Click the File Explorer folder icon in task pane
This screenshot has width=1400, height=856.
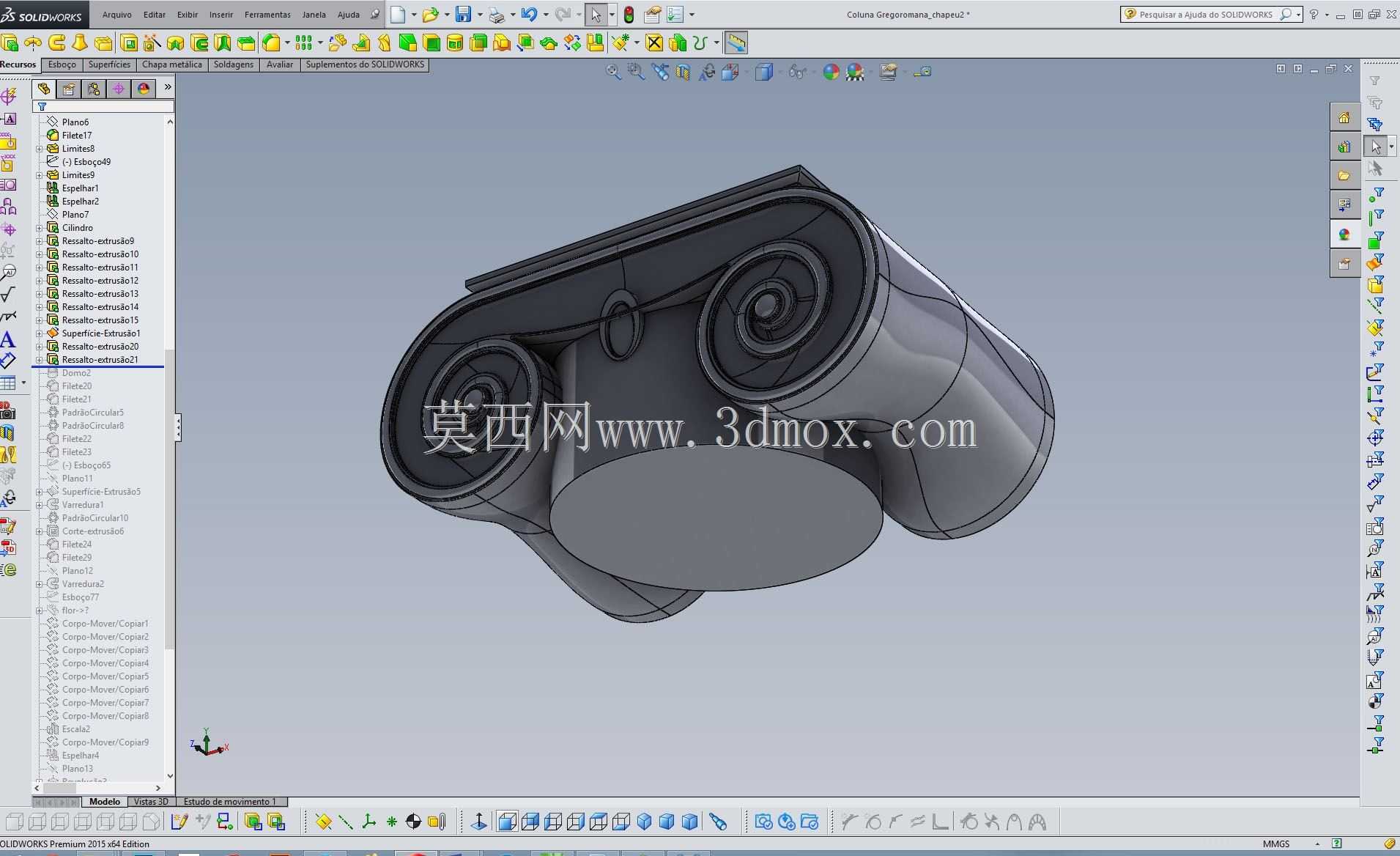(1344, 176)
